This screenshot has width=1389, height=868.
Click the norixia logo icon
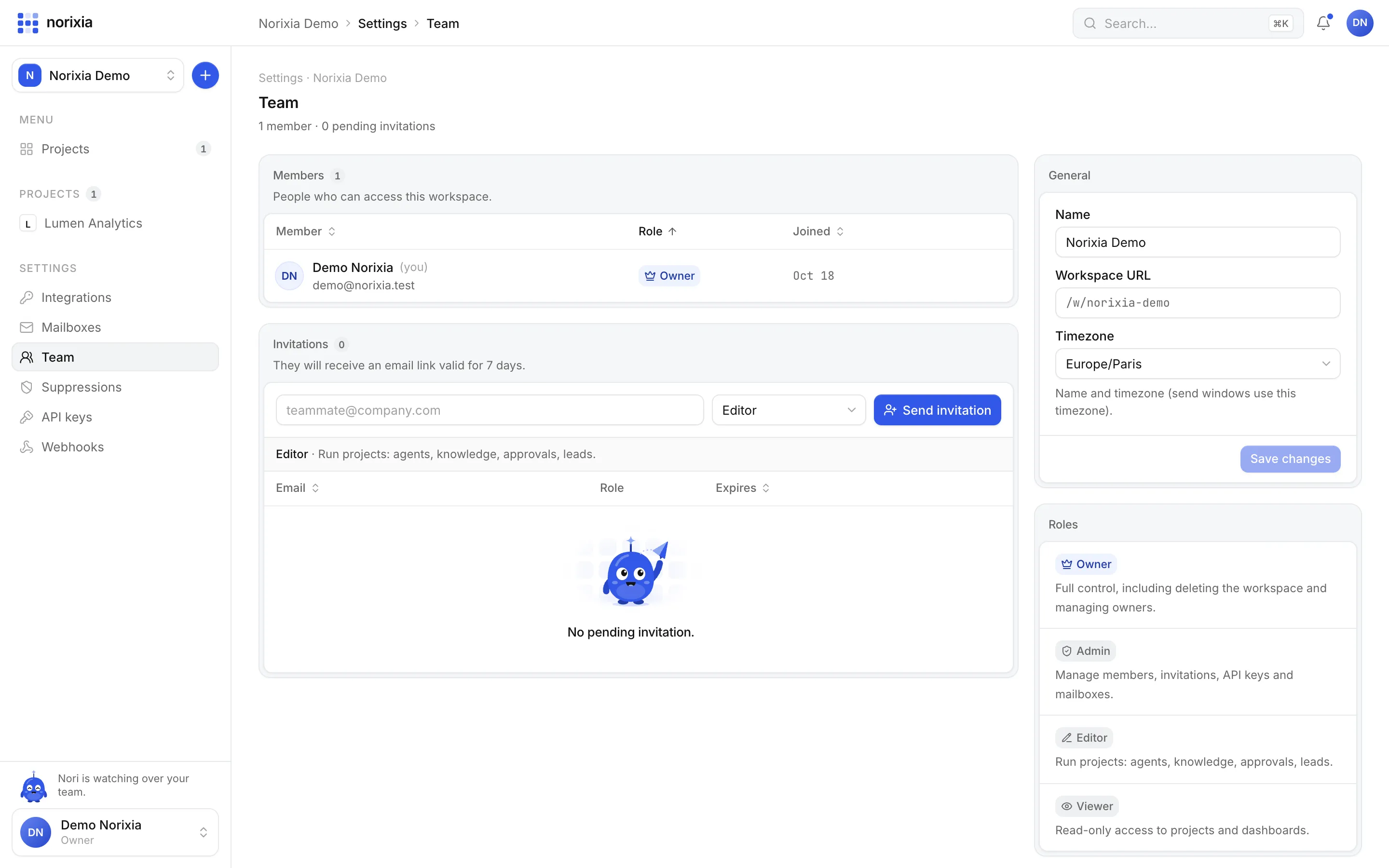27,23
